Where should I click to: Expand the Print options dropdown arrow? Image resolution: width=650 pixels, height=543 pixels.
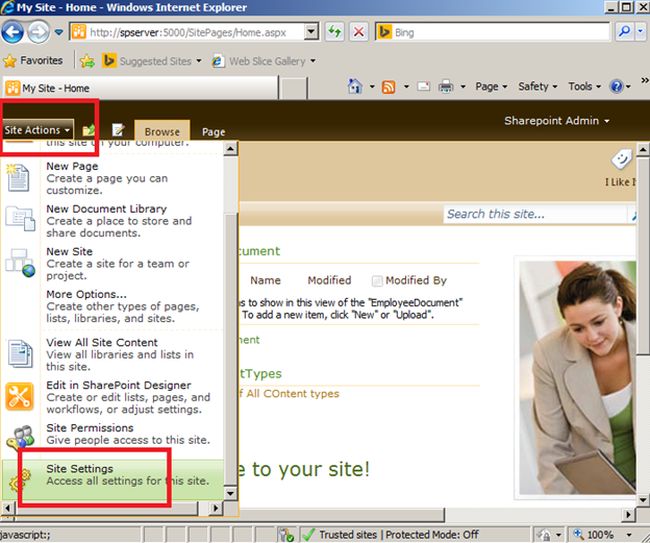click(x=463, y=87)
